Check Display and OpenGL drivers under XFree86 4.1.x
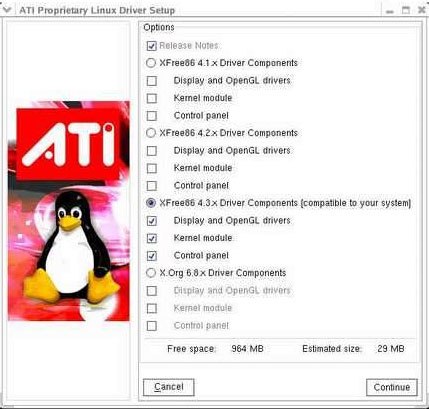 coord(152,81)
